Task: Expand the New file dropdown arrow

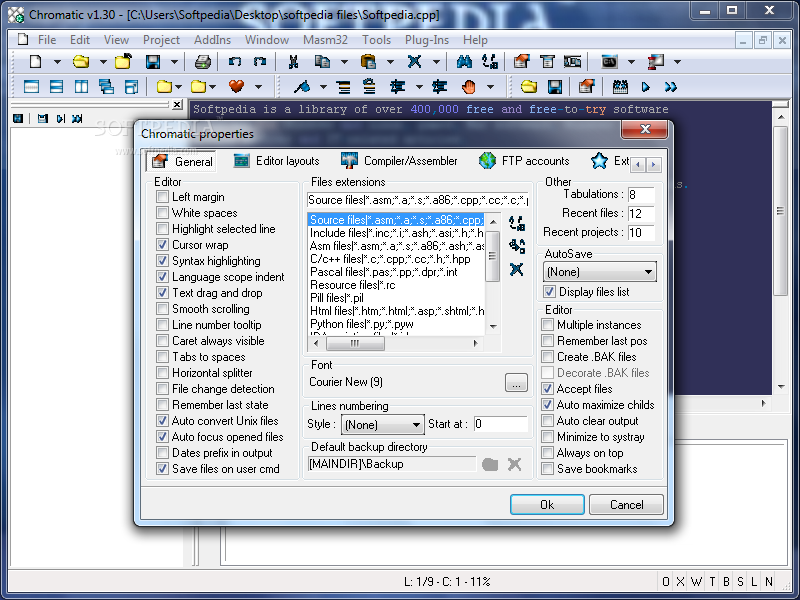Action: point(57,62)
